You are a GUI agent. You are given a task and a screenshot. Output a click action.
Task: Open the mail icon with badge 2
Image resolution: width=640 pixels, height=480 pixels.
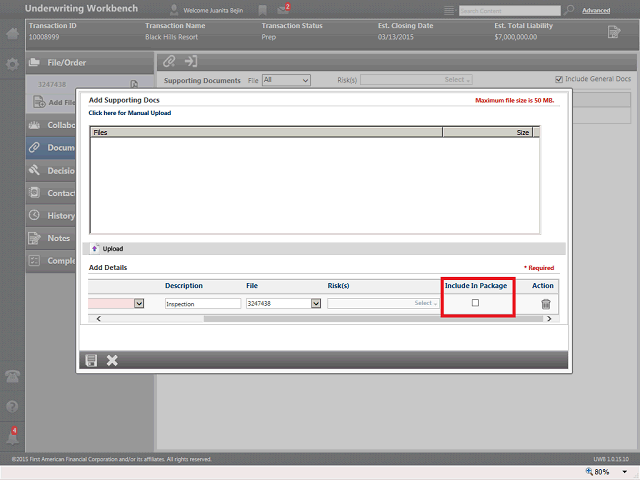point(283,9)
